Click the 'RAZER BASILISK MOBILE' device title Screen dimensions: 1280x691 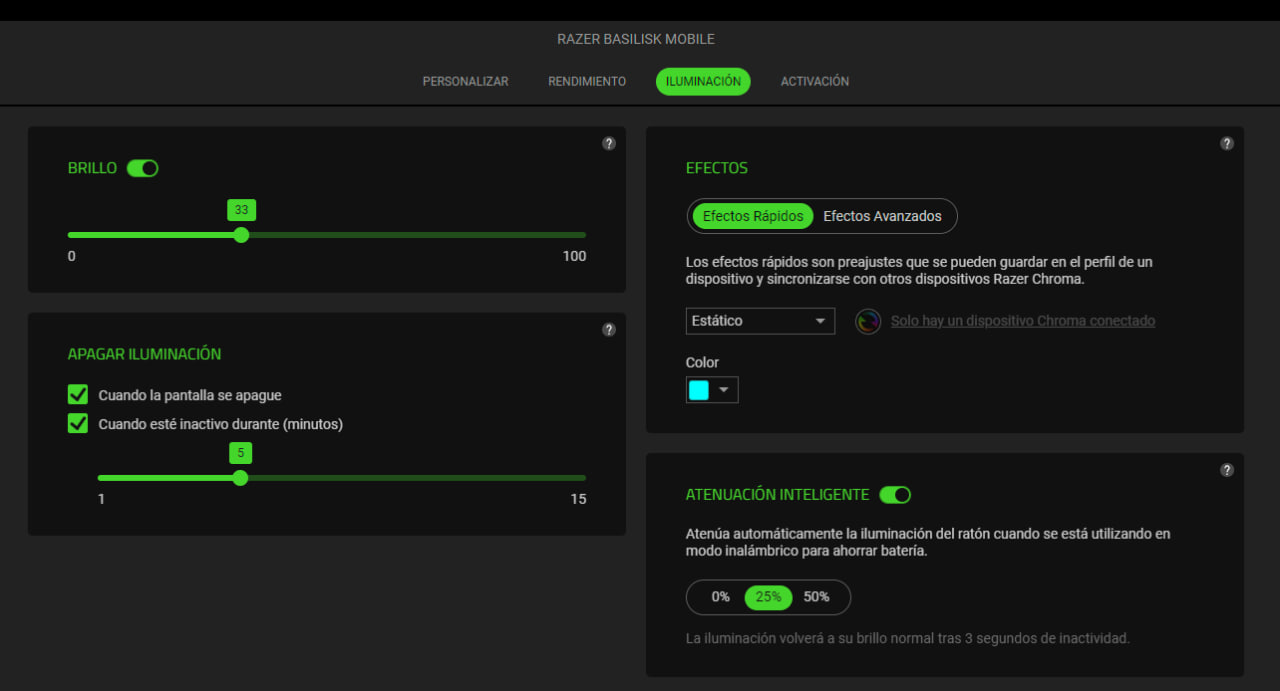click(636, 39)
